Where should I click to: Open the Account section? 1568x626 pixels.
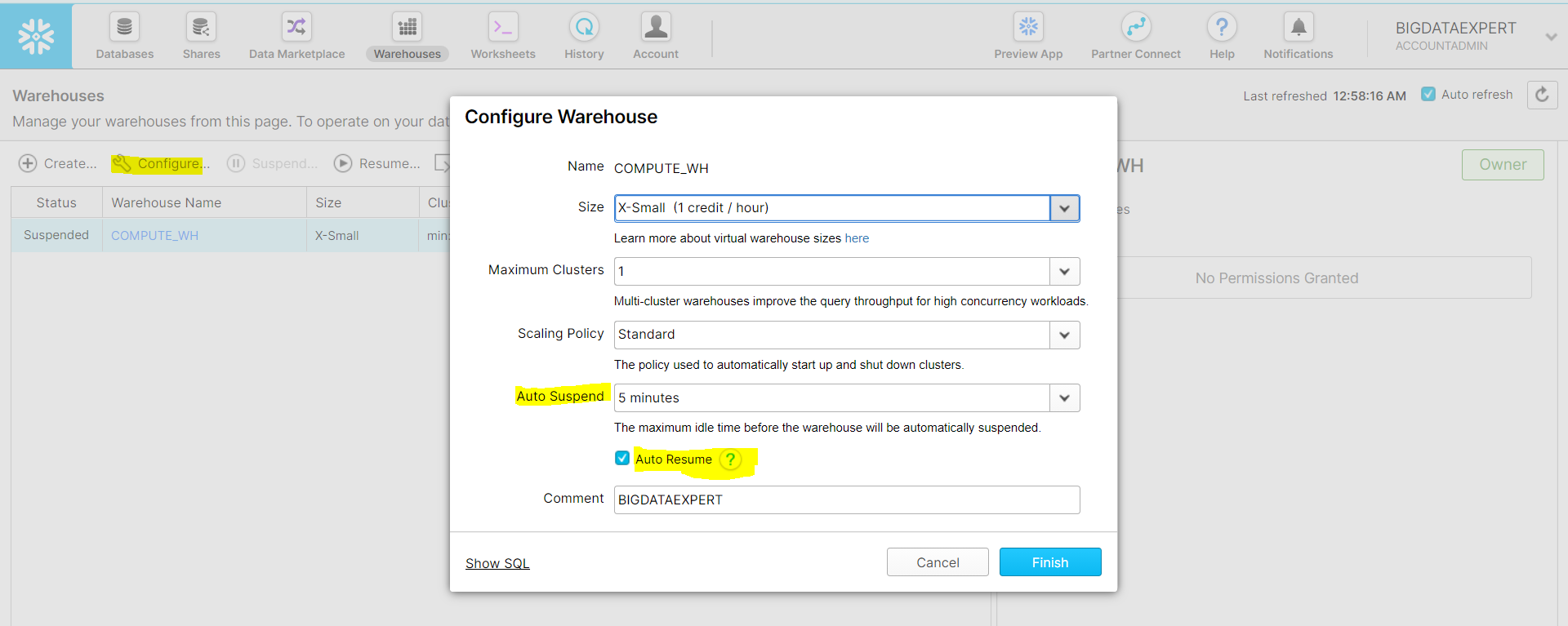(656, 36)
